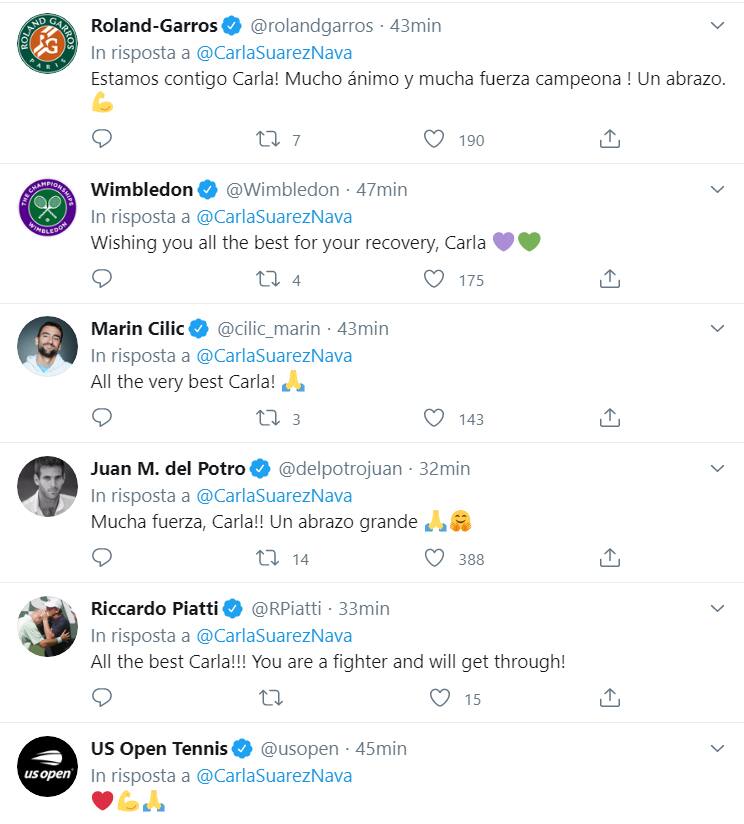Open reply composer on Wimbledon's tweet

(101, 280)
